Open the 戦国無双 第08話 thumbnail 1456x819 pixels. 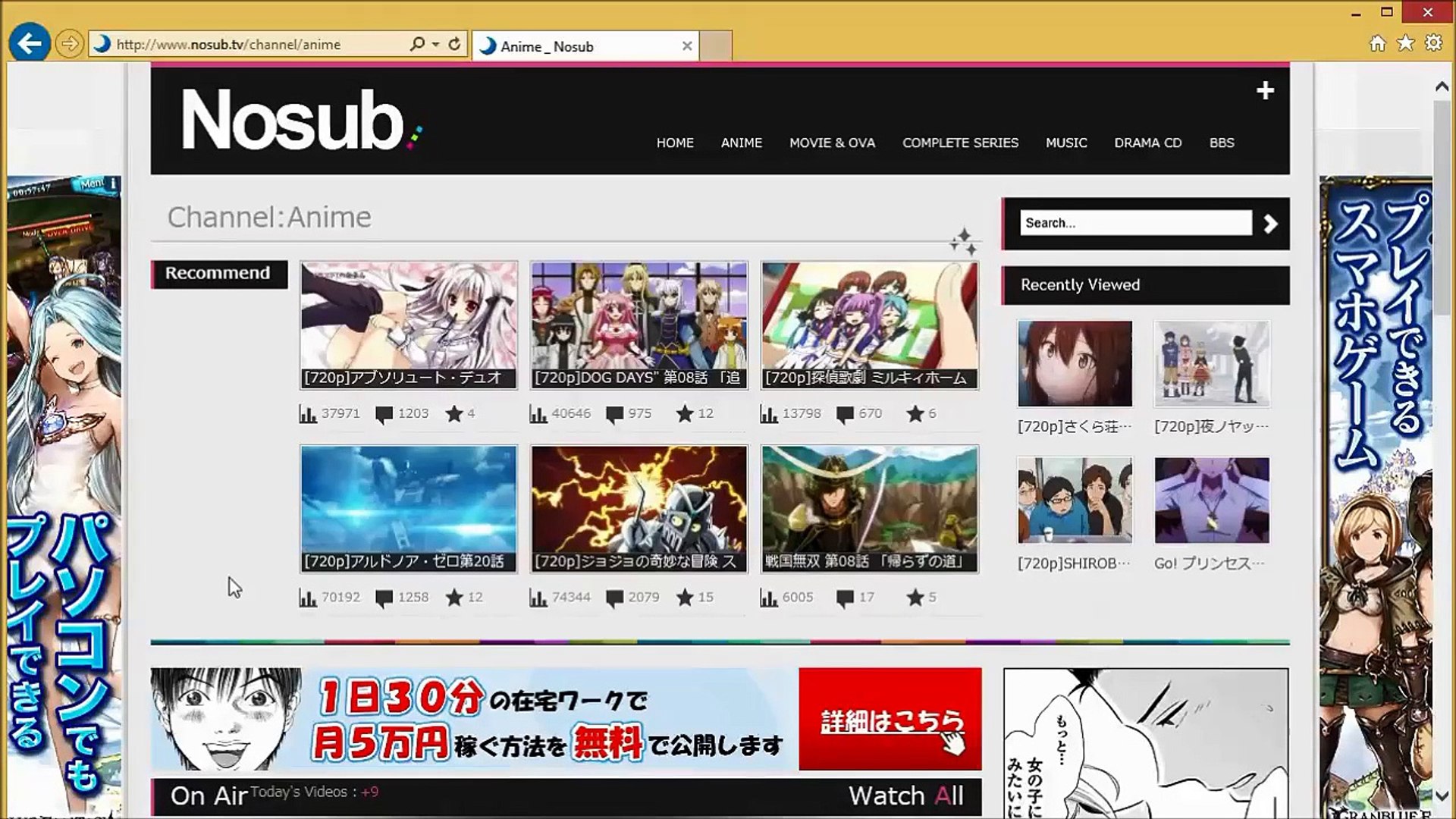click(x=870, y=509)
